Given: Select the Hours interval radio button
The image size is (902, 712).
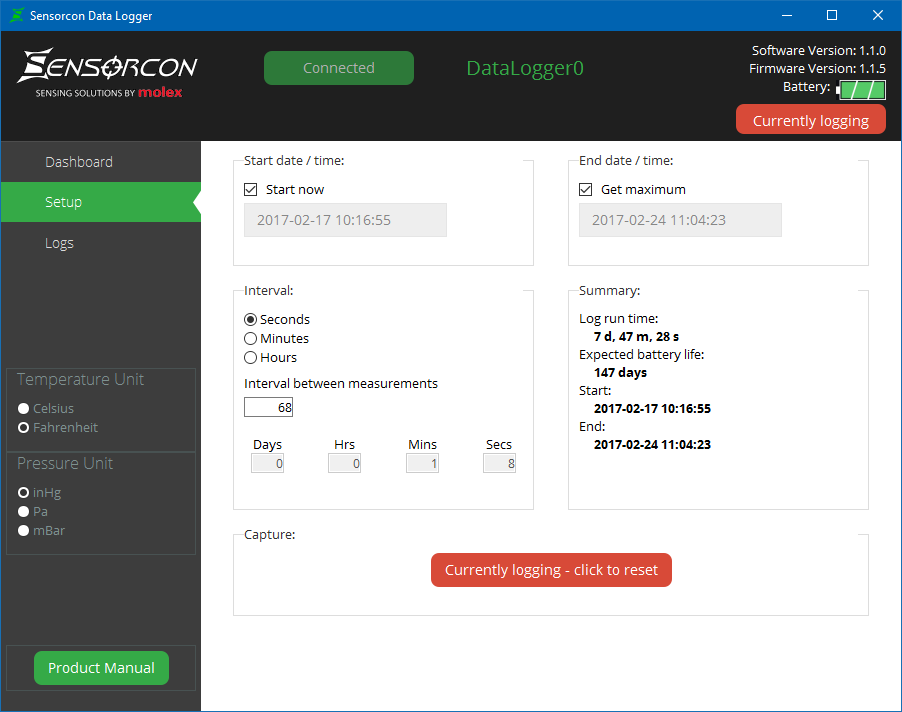Looking at the screenshot, I should [x=250, y=358].
